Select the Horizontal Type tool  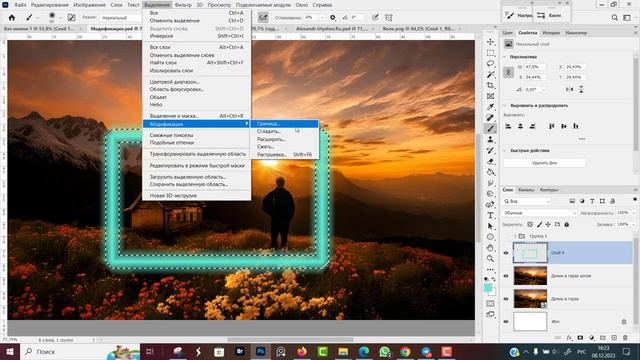pos(490,215)
